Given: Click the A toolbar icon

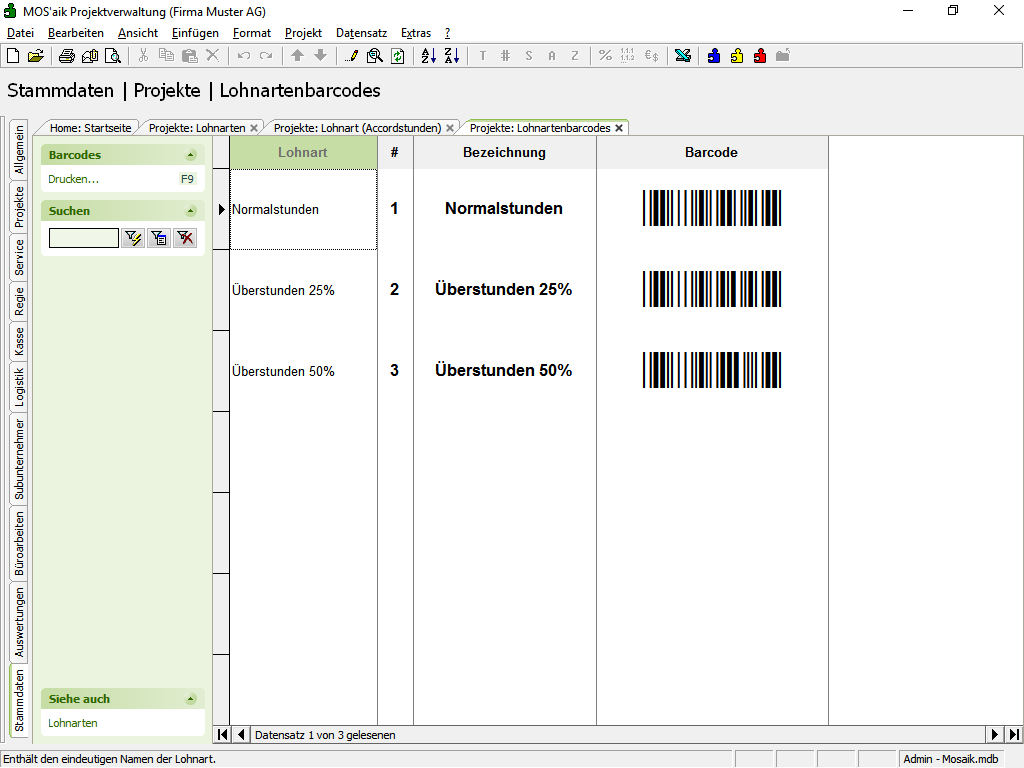Looking at the screenshot, I should point(552,56).
